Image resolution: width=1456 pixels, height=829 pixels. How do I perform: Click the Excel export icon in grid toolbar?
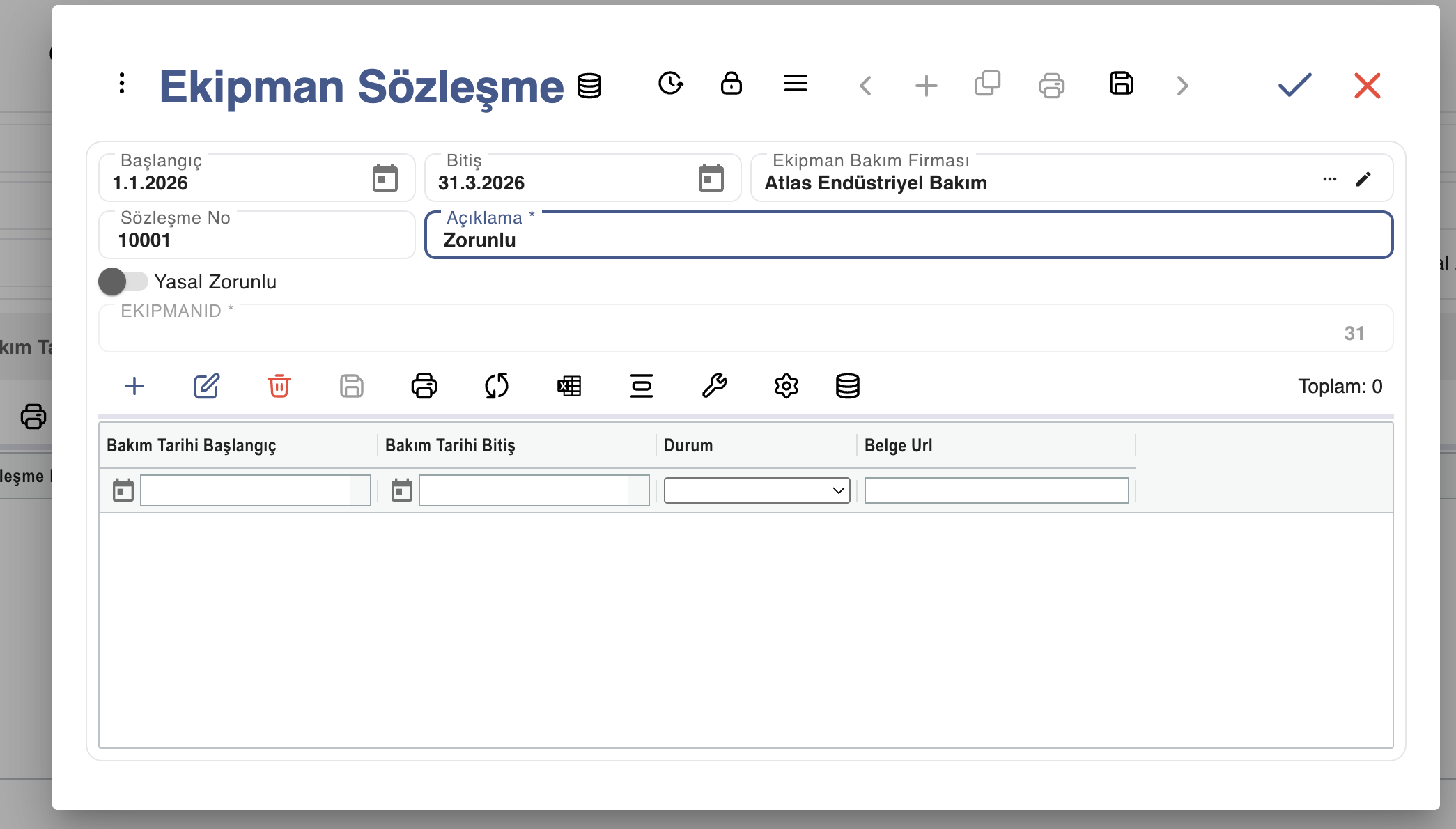569,386
